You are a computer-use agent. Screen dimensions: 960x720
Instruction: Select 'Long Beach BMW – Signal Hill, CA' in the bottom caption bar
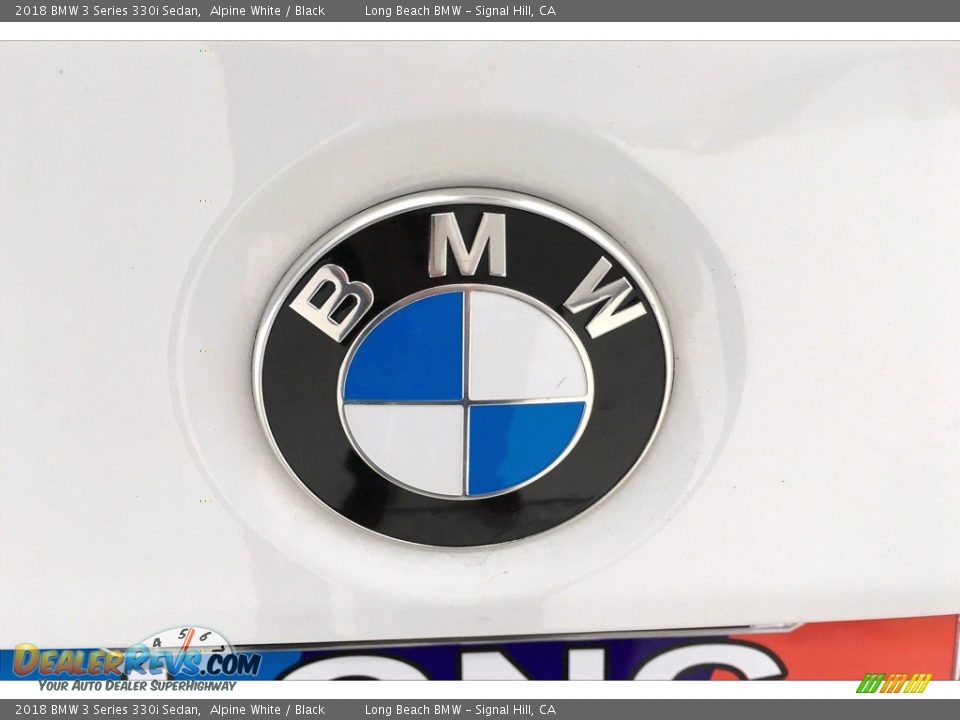click(x=460, y=710)
